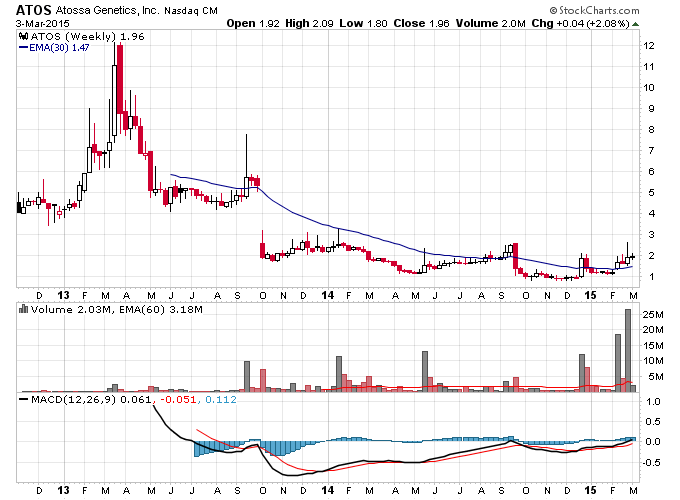
Task: Click the 25M label on the volume axis
Action: [x=653, y=314]
